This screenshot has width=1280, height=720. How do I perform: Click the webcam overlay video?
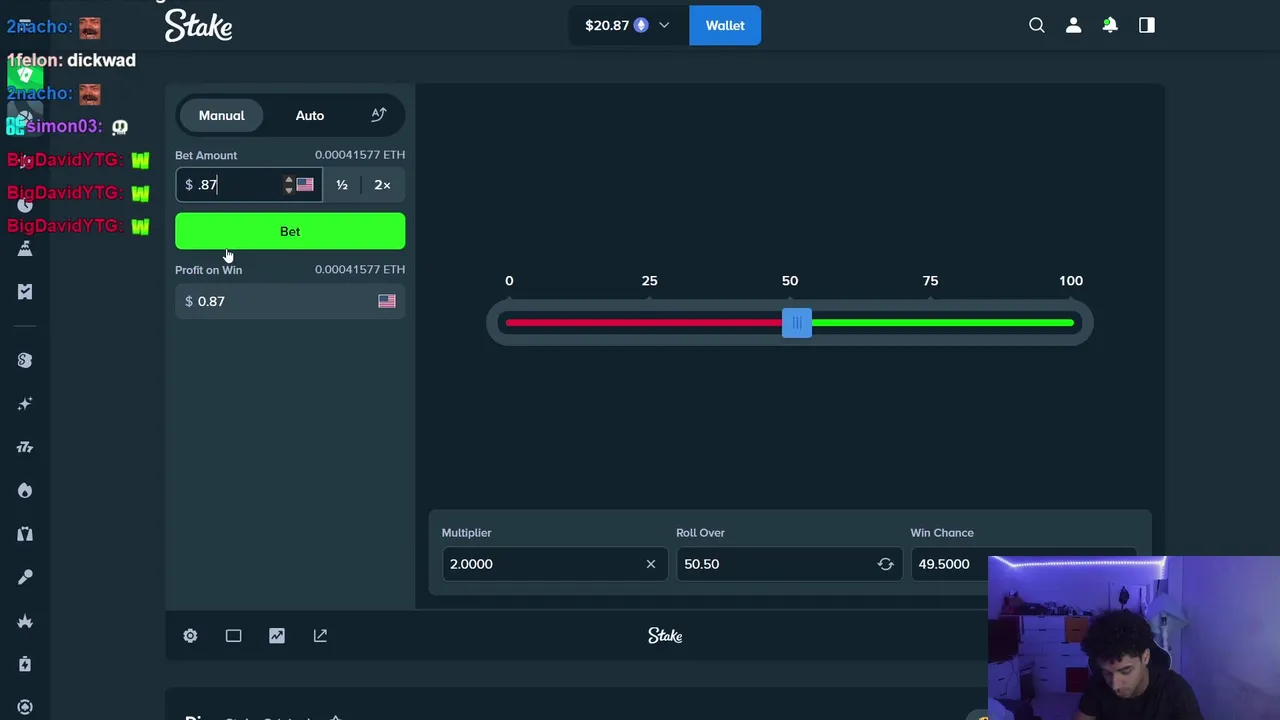[x=1133, y=638]
